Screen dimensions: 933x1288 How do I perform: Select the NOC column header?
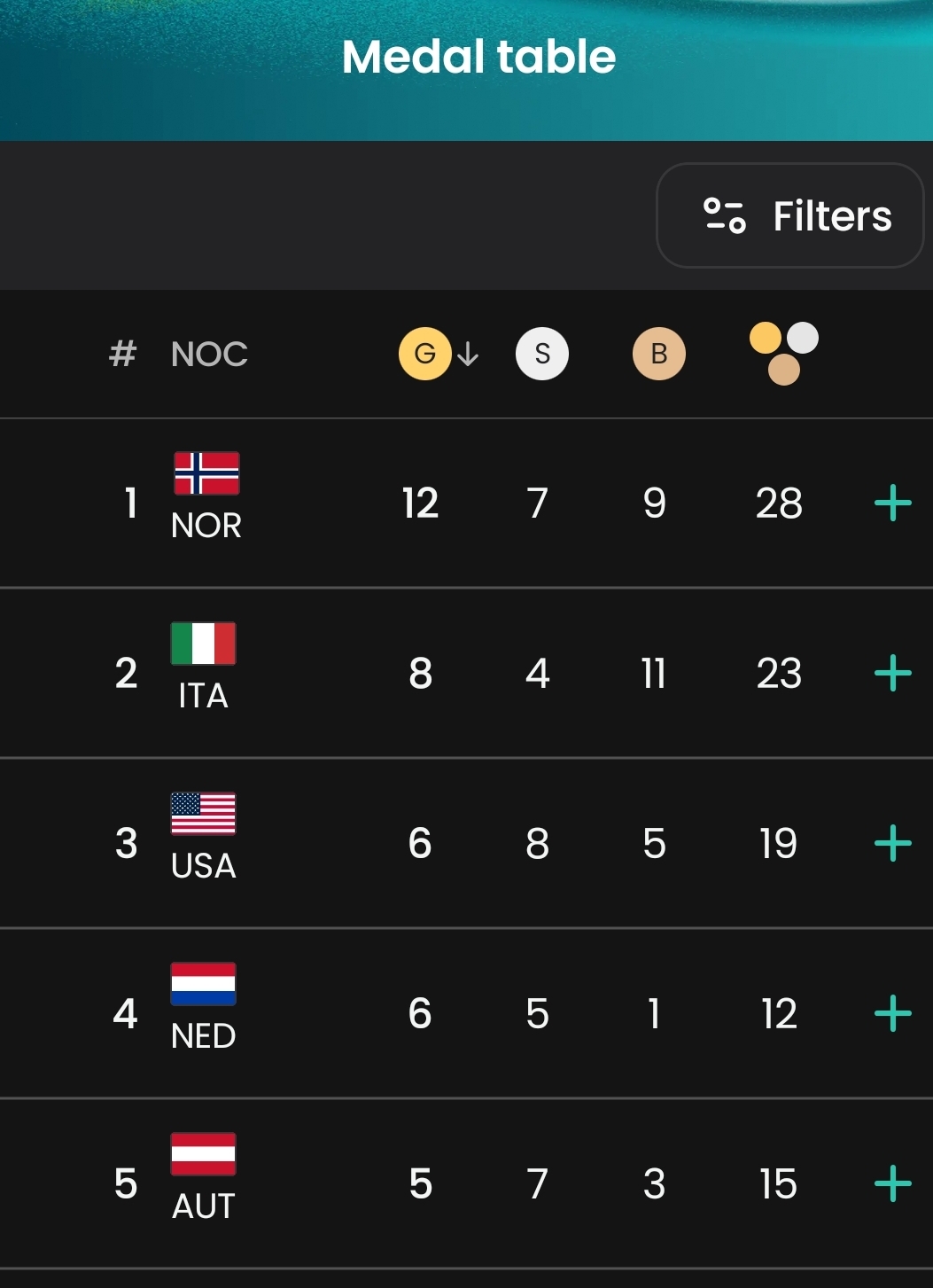coord(209,355)
